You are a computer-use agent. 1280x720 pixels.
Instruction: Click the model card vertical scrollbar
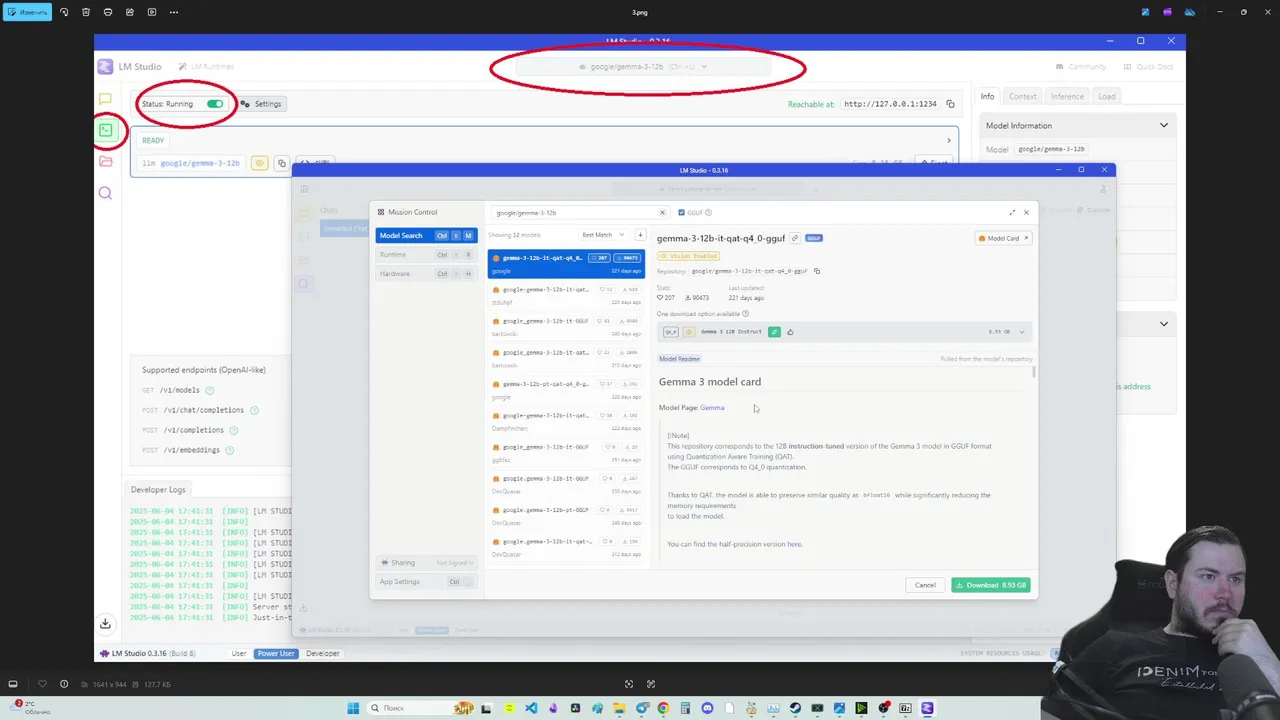click(1034, 372)
